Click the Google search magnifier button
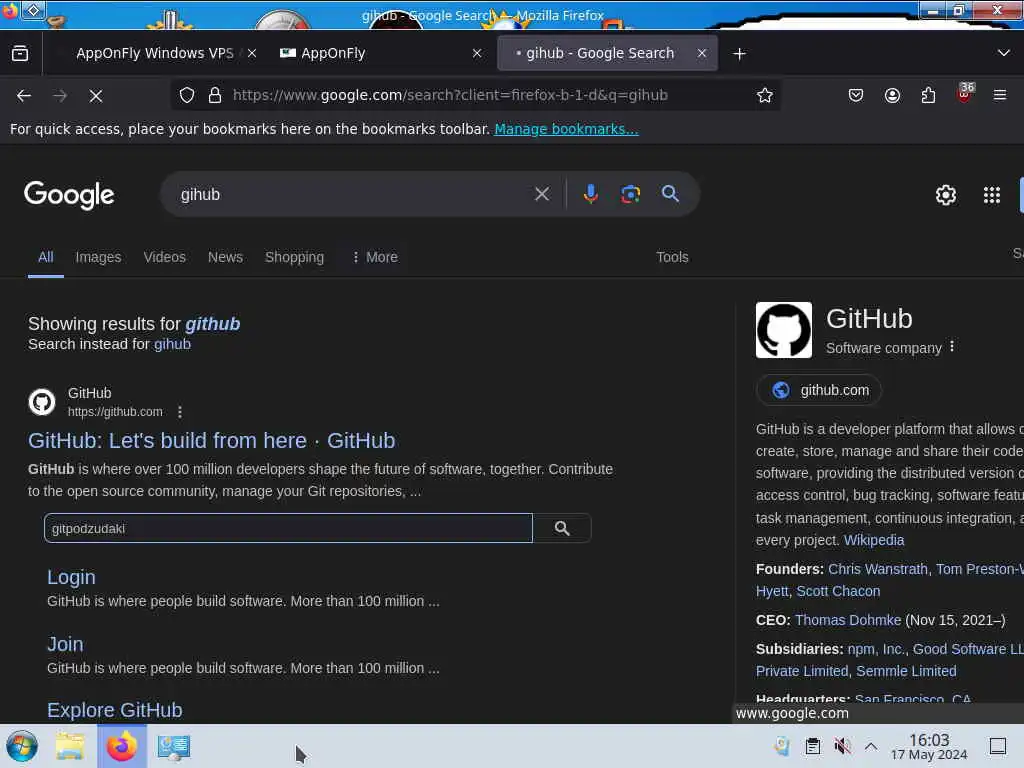This screenshot has height=768, width=1024. [x=670, y=193]
